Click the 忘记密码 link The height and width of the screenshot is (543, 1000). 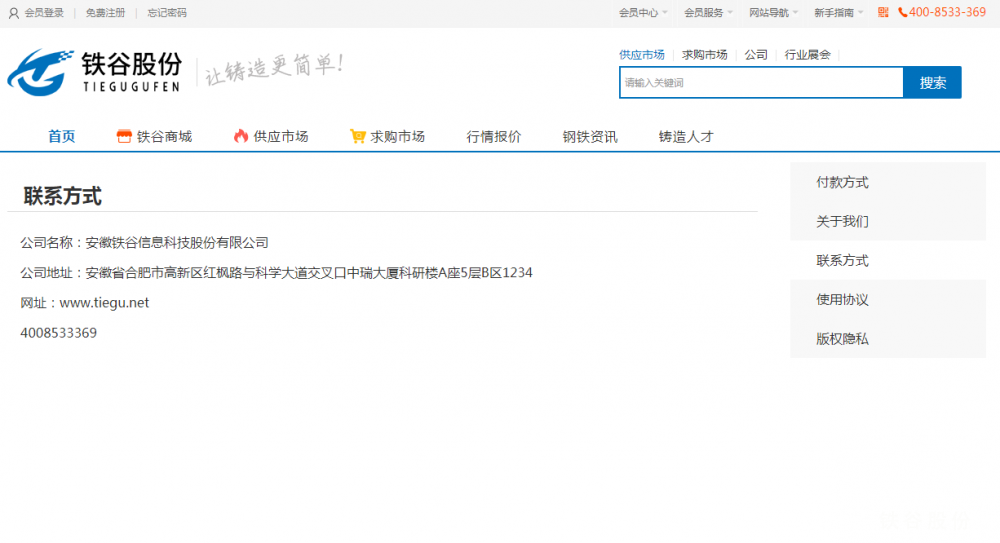click(x=167, y=13)
